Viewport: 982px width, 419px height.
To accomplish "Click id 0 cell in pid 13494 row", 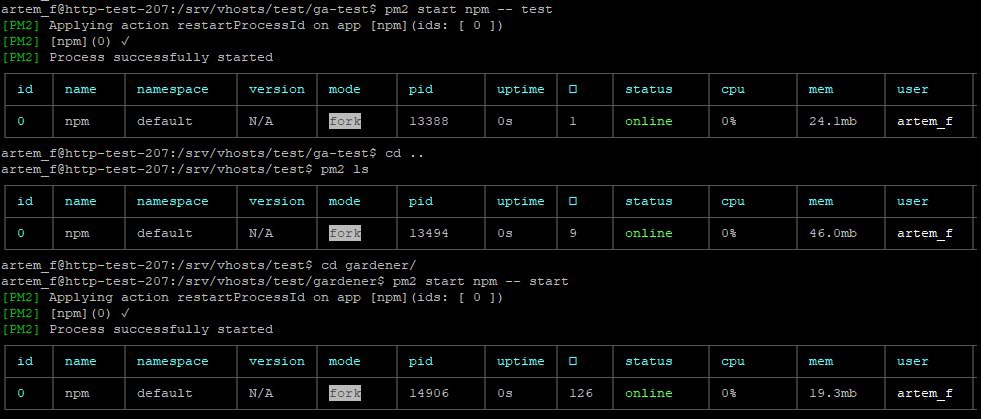I will 21,234.
